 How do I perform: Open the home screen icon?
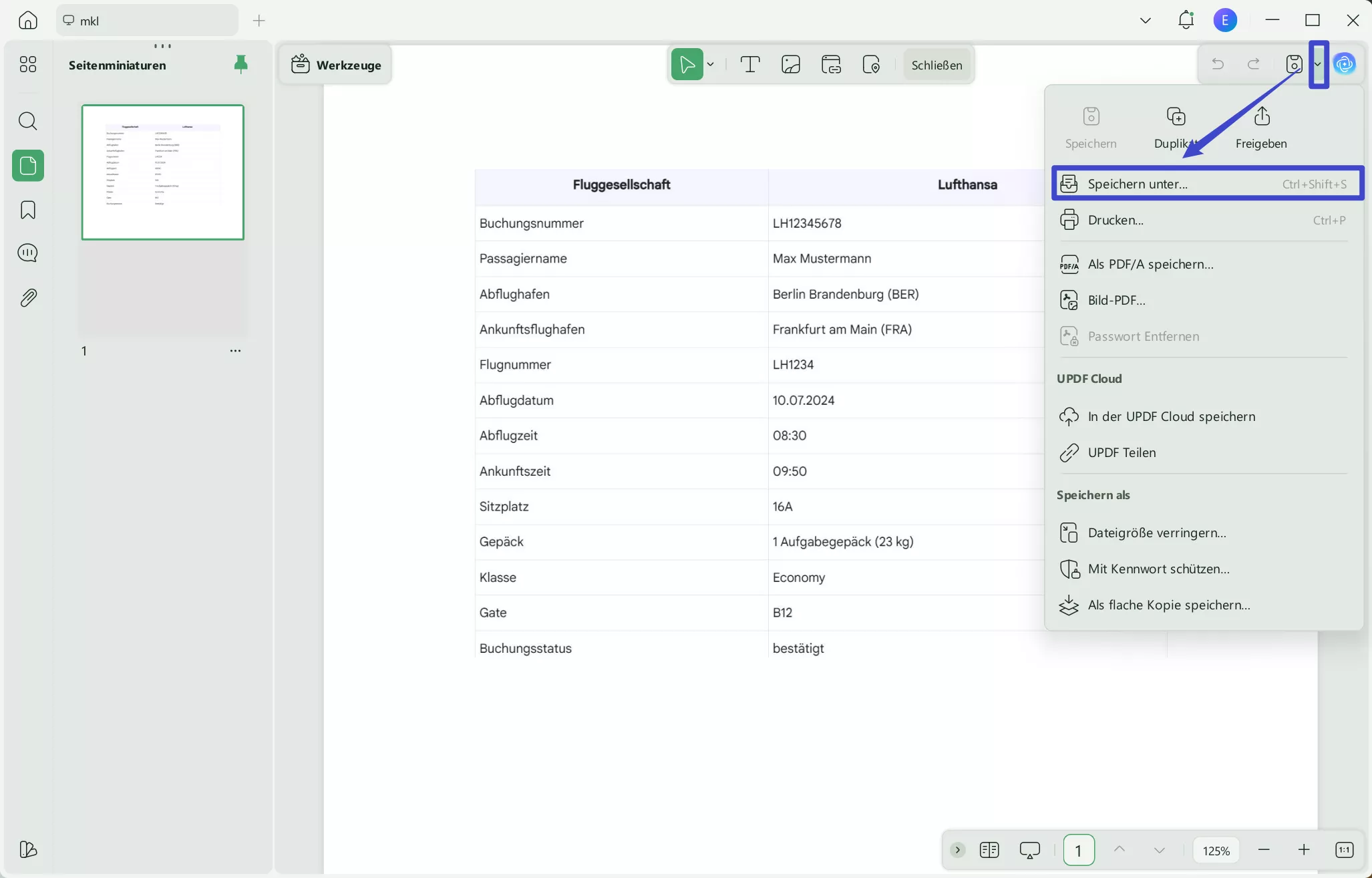pos(27,20)
